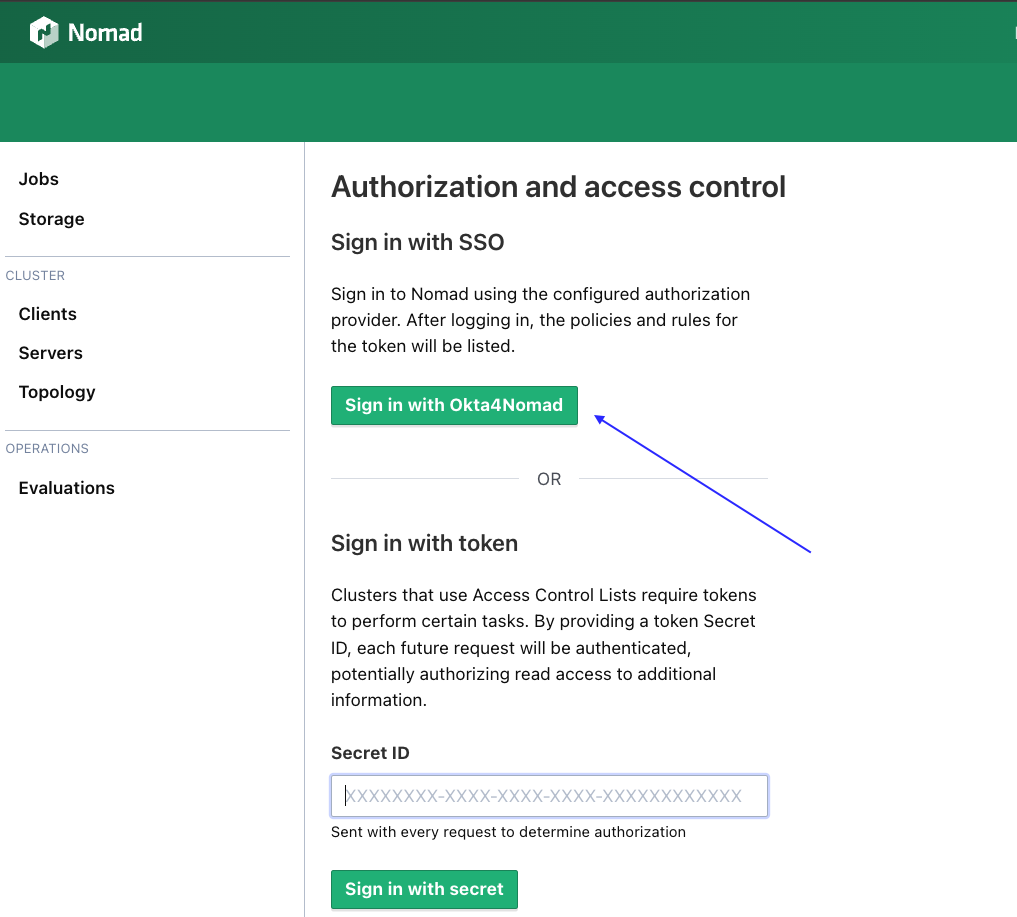Select Clients under the Cluster section
Viewport: 1017px width, 917px height.
click(47, 314)
